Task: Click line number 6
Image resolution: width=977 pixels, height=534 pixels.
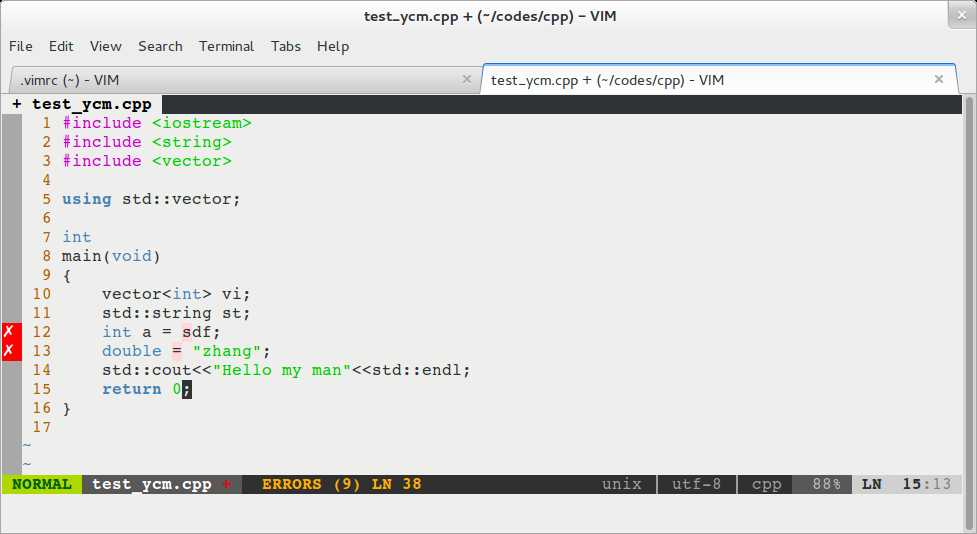Action: click(47, 218)
